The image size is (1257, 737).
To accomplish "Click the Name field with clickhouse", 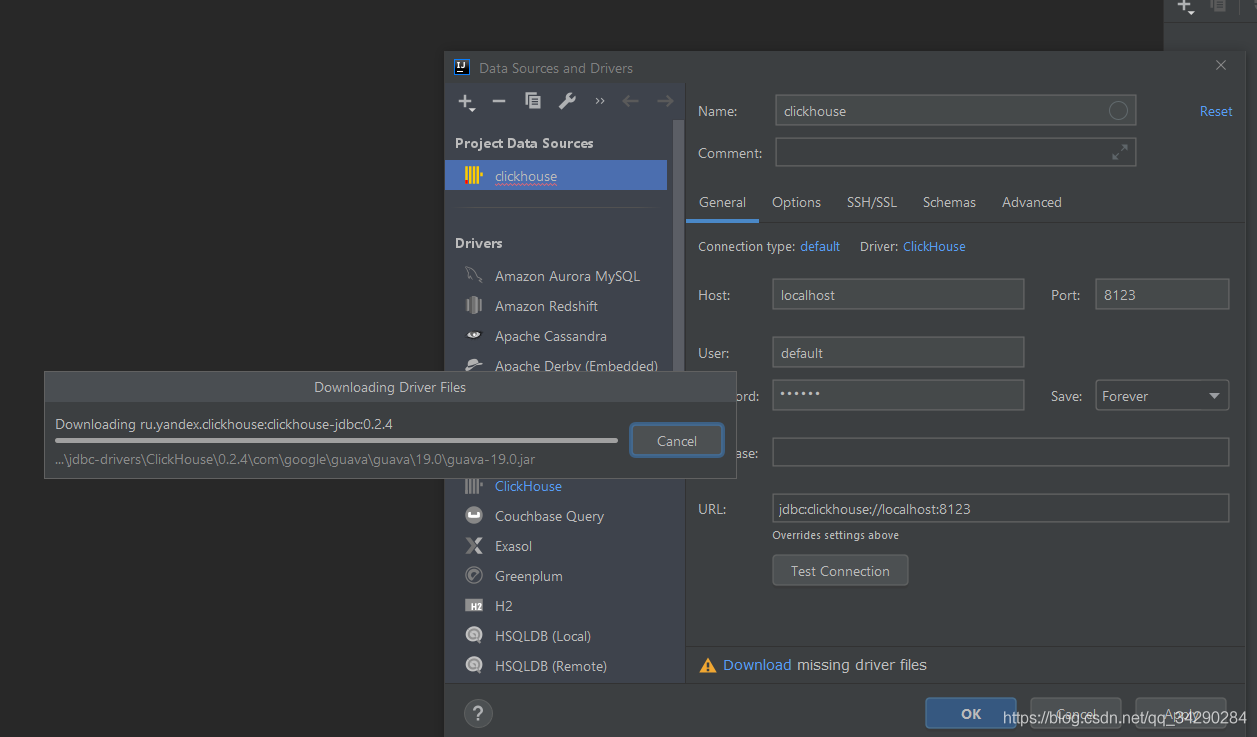I will [x=955, y=111].
